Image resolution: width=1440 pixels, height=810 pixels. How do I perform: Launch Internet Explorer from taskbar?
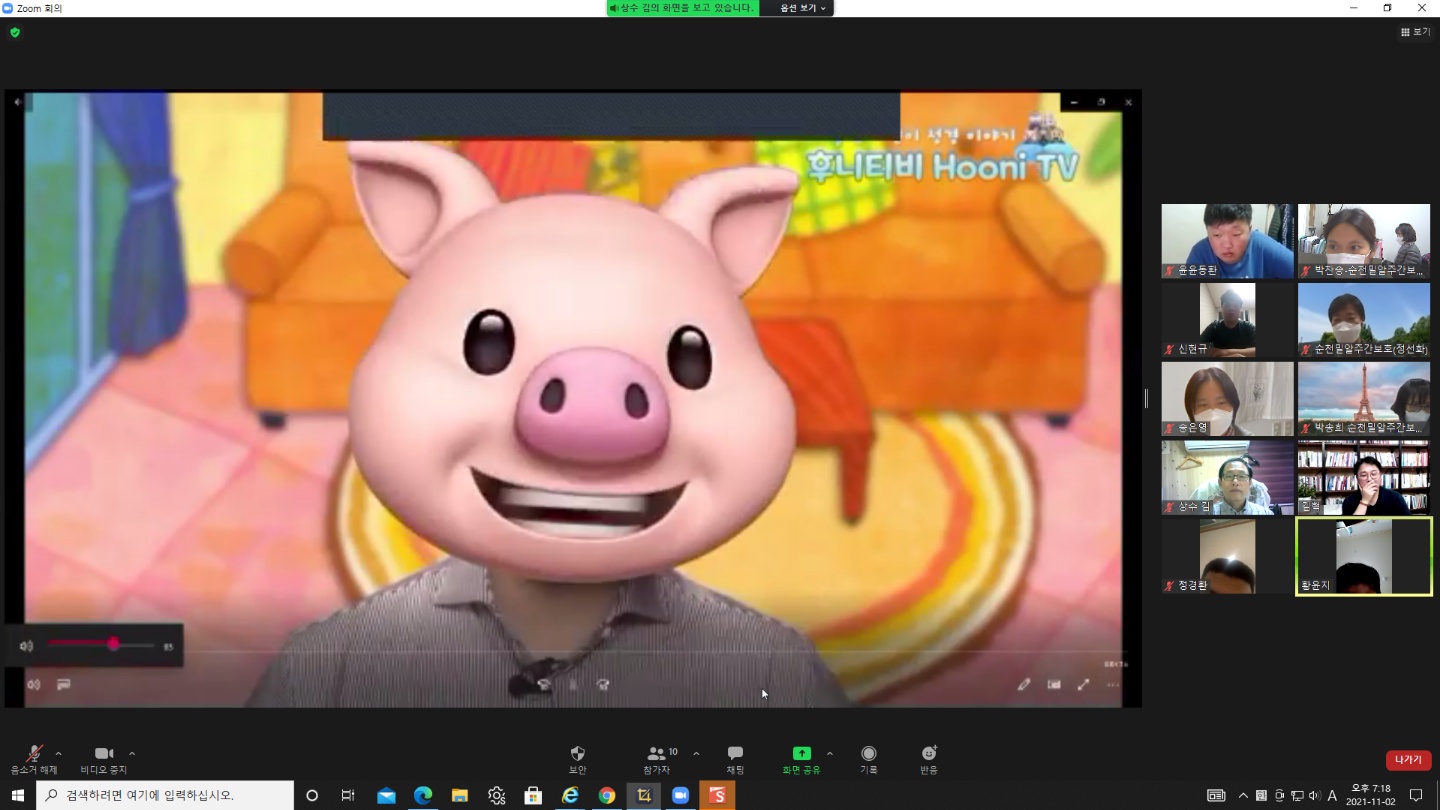point(570,795)
